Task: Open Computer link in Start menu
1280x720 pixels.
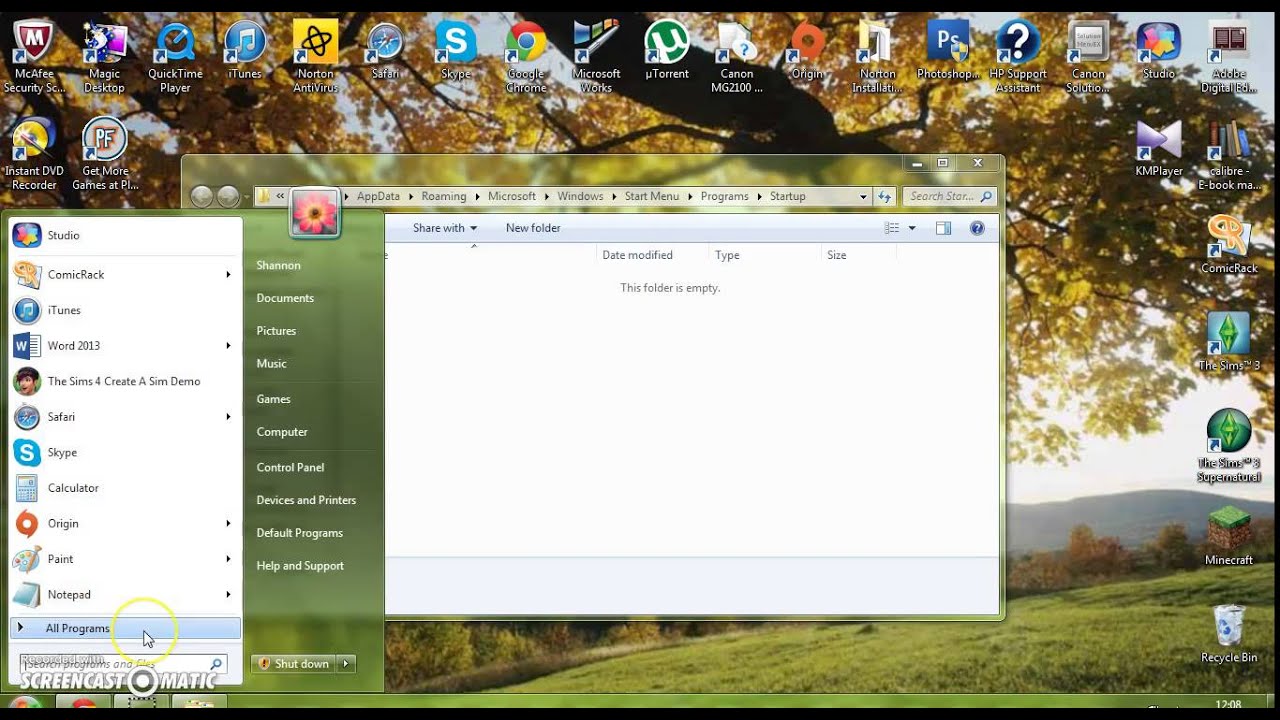Action: coord(282,432)
